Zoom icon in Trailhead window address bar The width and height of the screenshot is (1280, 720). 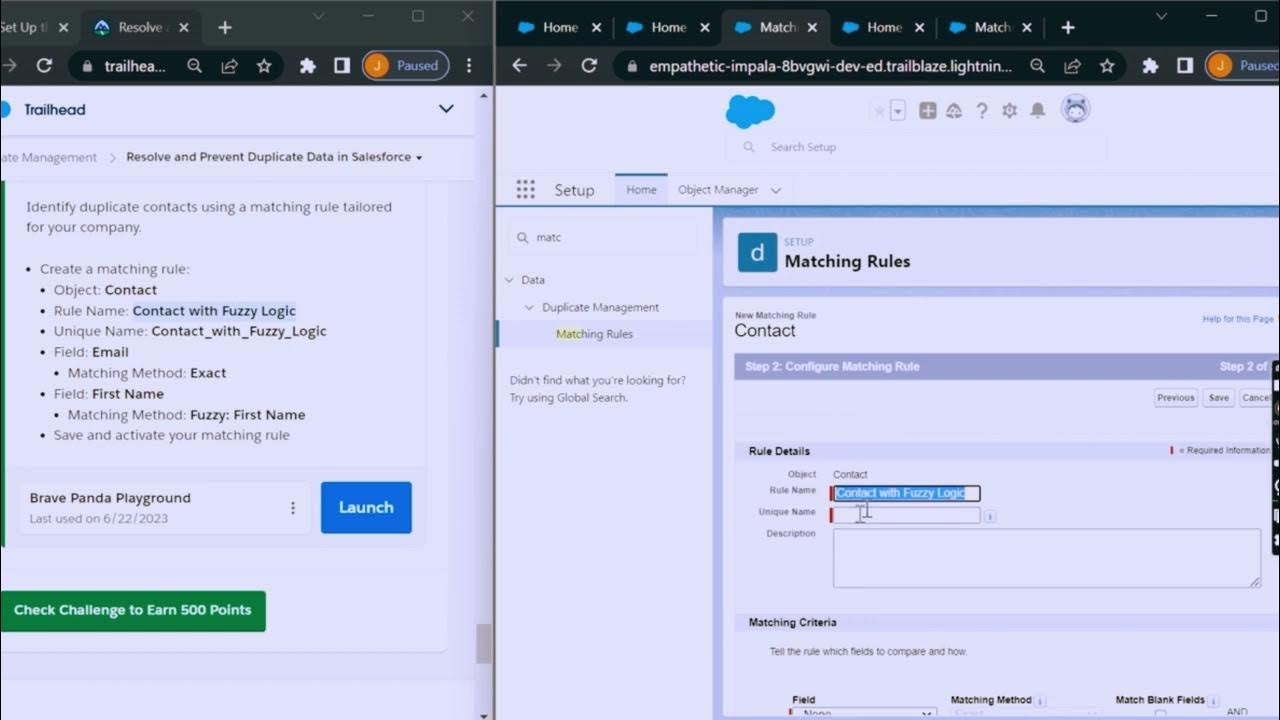195,66
